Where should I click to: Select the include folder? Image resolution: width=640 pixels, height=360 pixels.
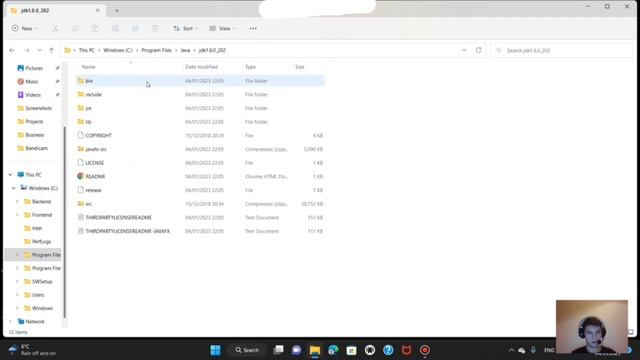[200, 94]
